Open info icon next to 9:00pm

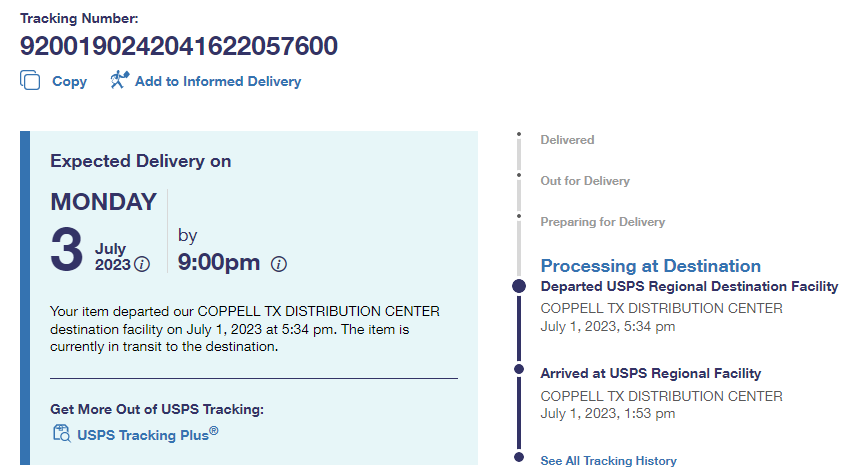pyautogui.click(x=279, y=264)
